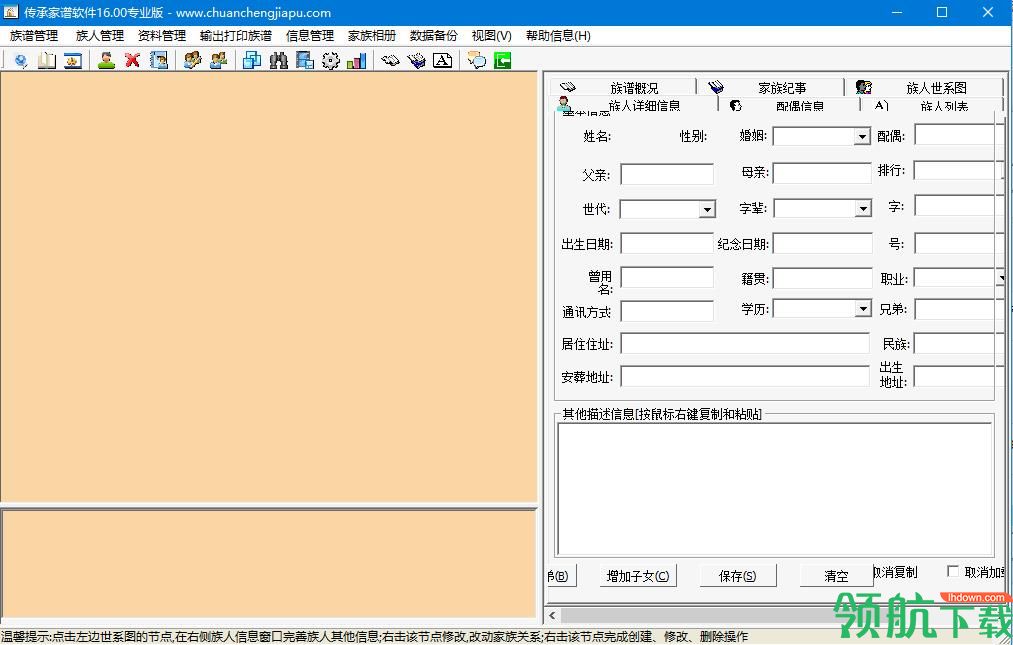1013x645 pixels.
Task: Click the film strip toolbar icon
Action: click(304, 61)
